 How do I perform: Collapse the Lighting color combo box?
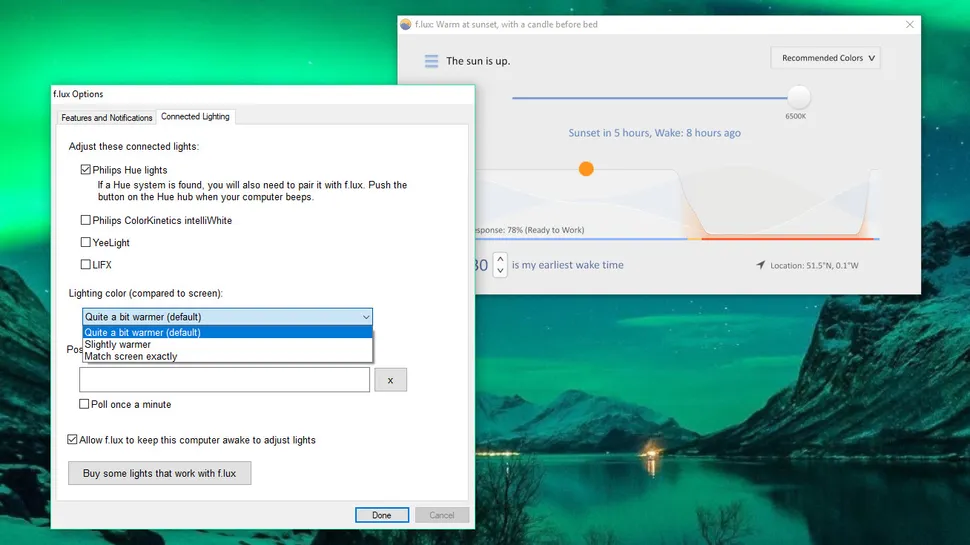point(364,317)
